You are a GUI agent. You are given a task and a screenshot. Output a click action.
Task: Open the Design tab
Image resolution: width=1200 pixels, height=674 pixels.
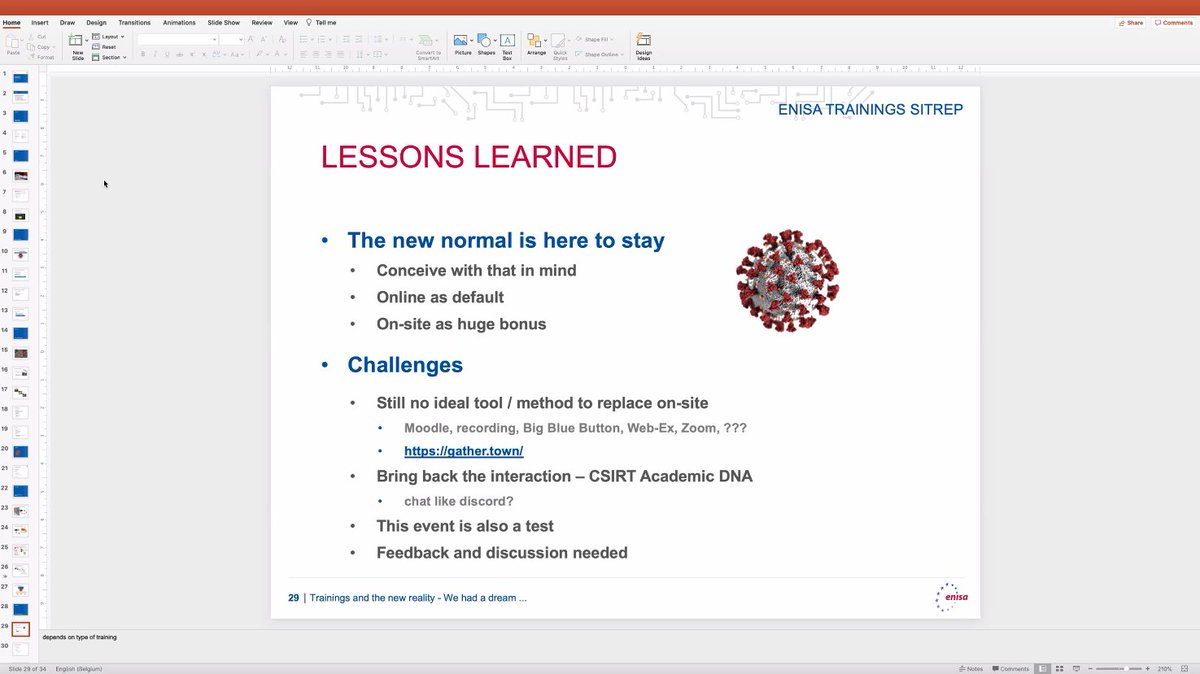pos(96,22)
